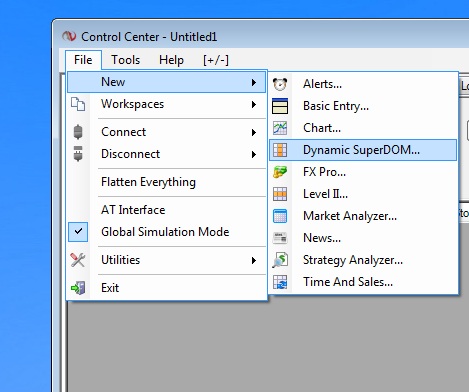469x392 pixels.
Task: Click the Basic Entry icon
Action: pyautogui.click(x=280, y=106)
